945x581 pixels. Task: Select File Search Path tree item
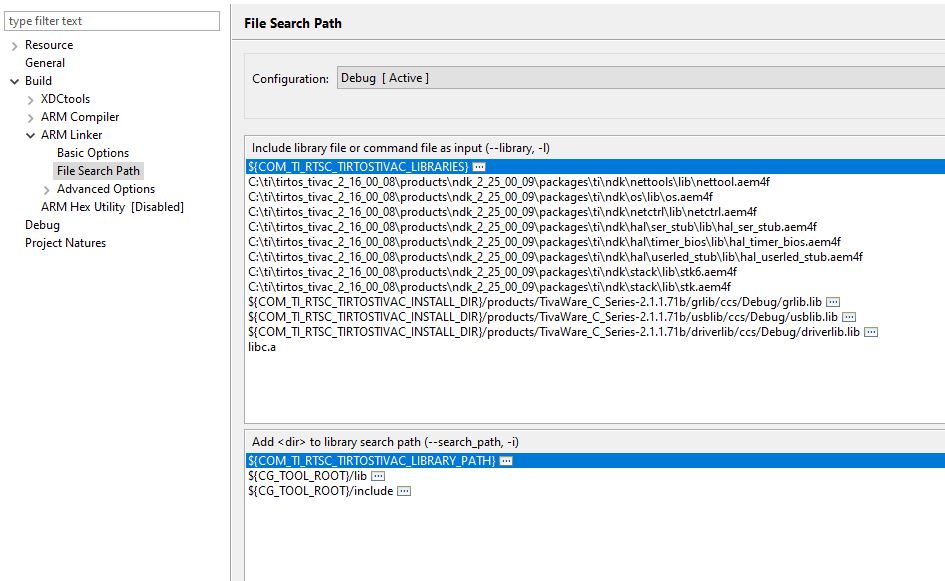pyautogui.click(x=98, y=171)
